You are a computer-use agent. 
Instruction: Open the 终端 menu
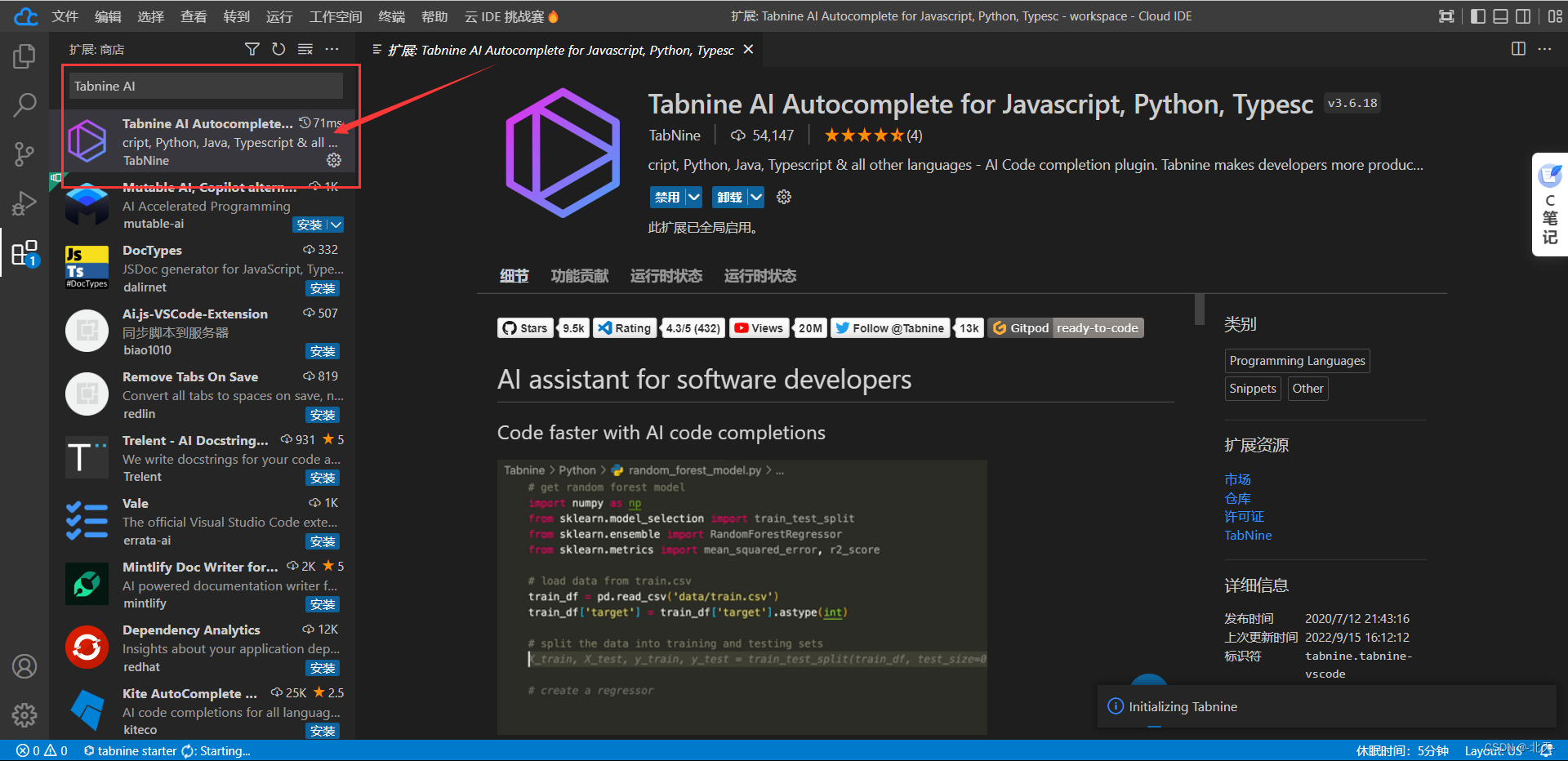coord(392,16)
